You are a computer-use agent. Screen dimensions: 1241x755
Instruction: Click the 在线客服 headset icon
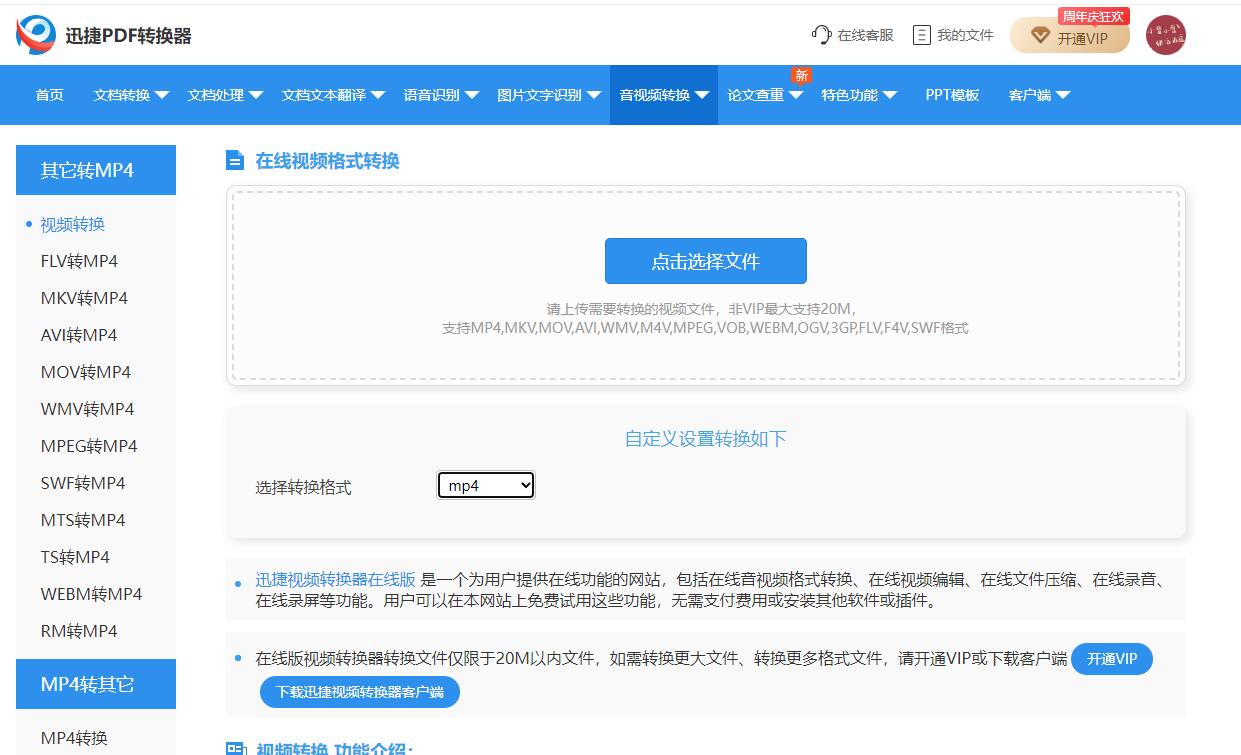(x=822, y=35)
